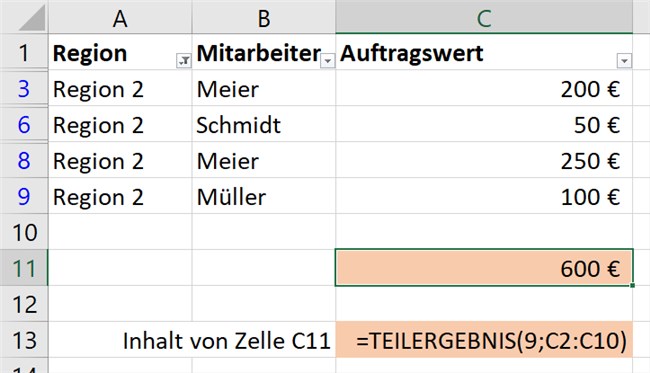Select column C header
Image resolution: width=650 pixels, height=373 pixels.
484,17
